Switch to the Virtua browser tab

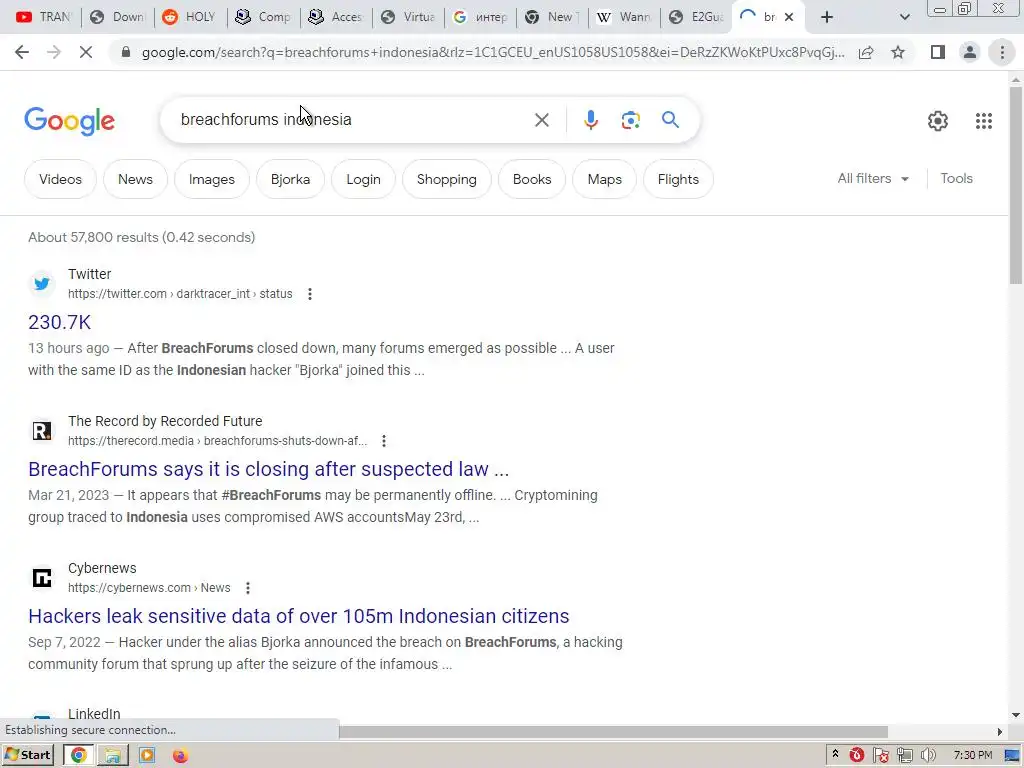coord(408,17)
